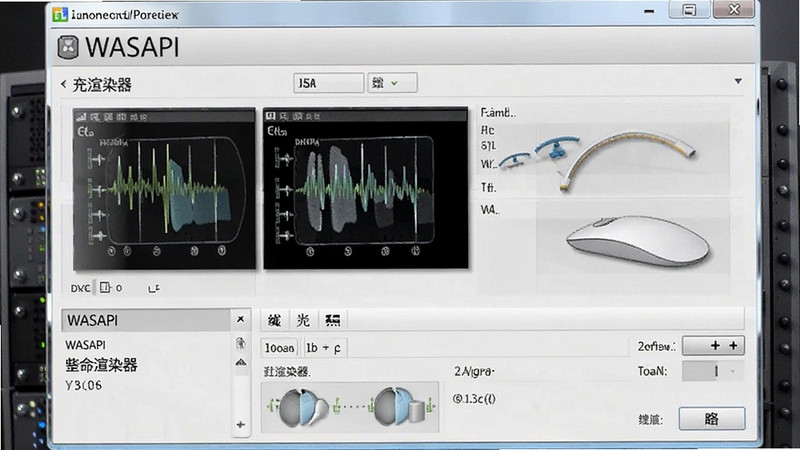This screenshot has height=450, width=800.
Task: Click the 1ooan field
Action: [279, 348]
